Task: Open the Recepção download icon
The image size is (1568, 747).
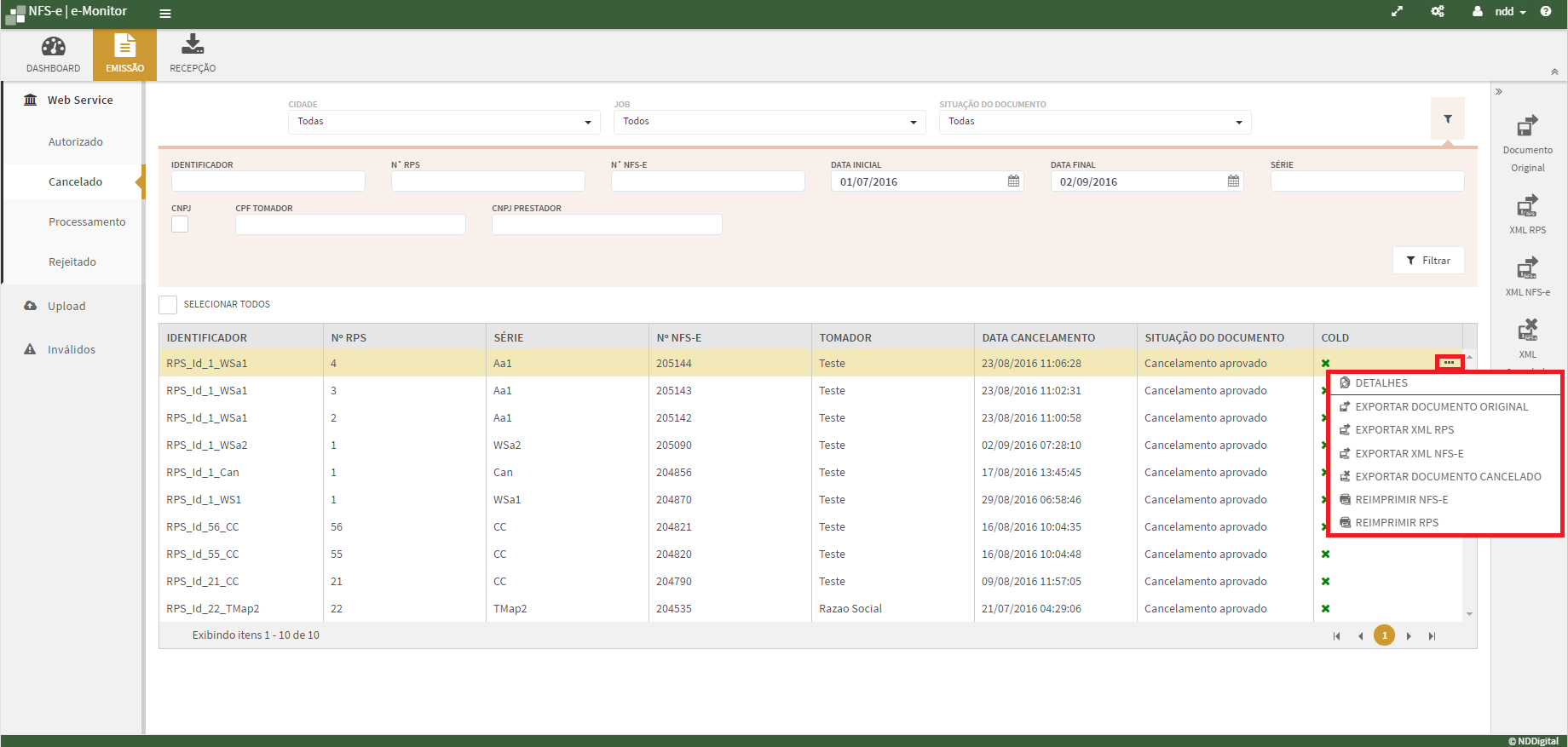Action: [x=193, y=45]
